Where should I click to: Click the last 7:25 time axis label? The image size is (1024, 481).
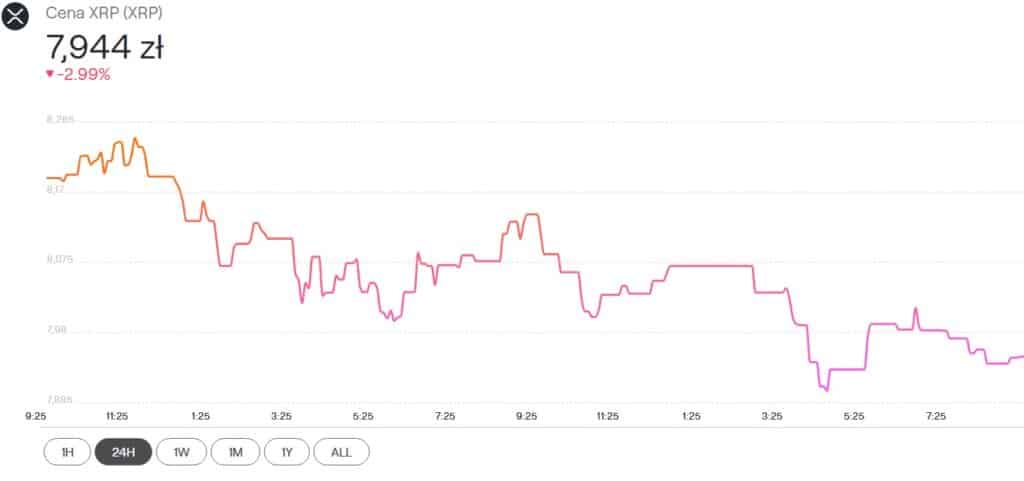point(936,416)
